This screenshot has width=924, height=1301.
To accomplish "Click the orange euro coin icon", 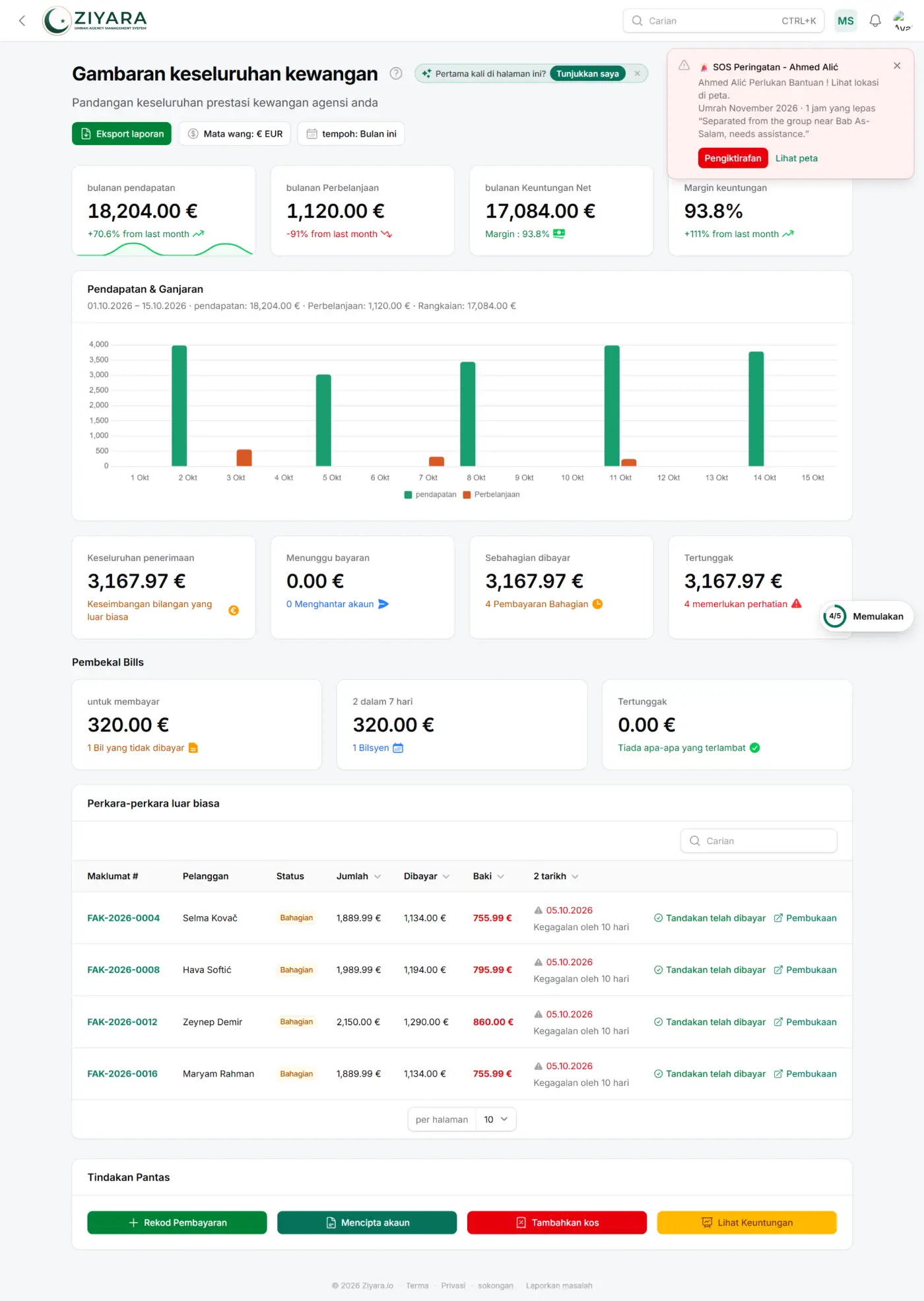I will click(234, 610).
